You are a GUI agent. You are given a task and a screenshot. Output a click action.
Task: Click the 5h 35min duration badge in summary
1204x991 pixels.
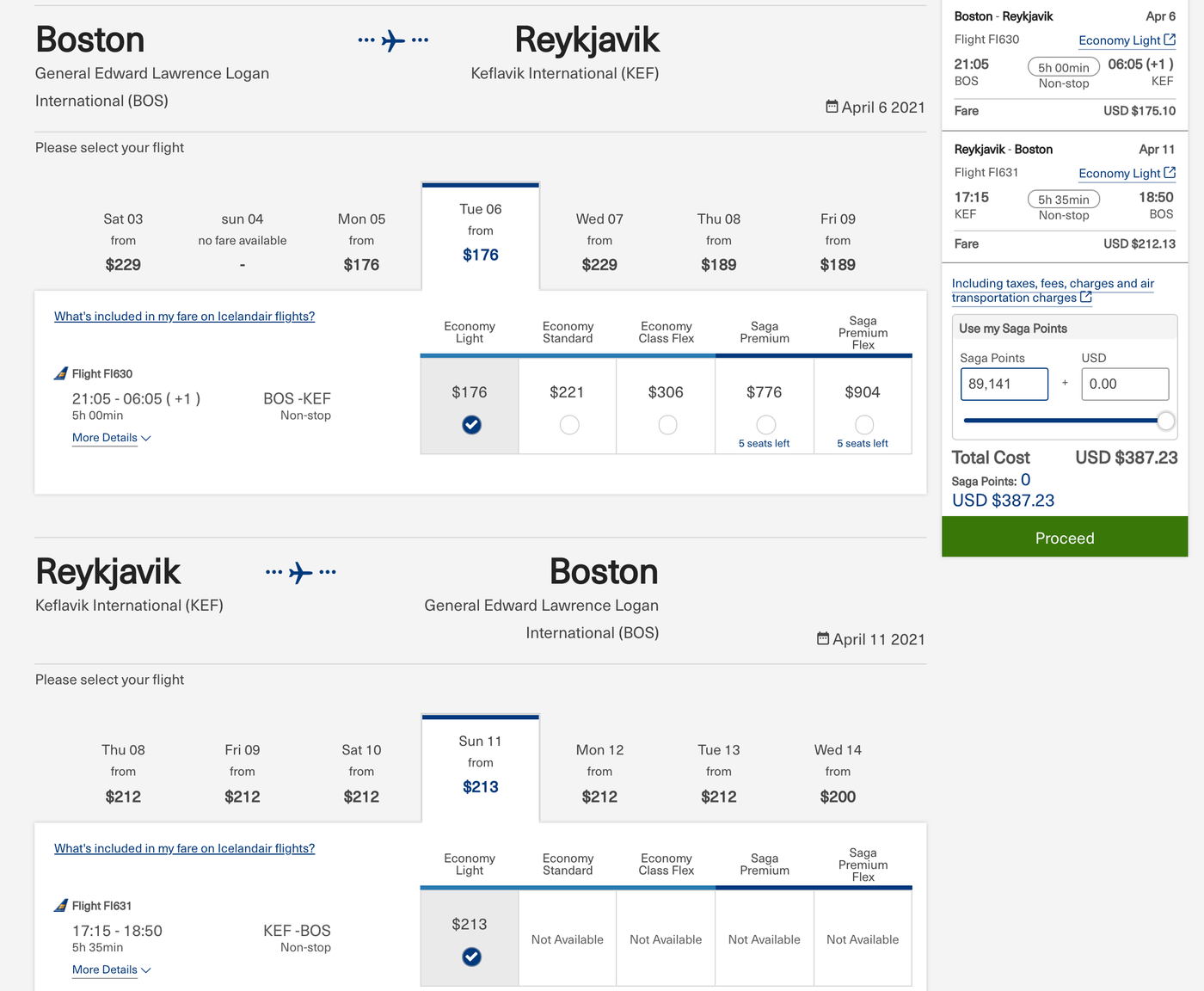1064,200
